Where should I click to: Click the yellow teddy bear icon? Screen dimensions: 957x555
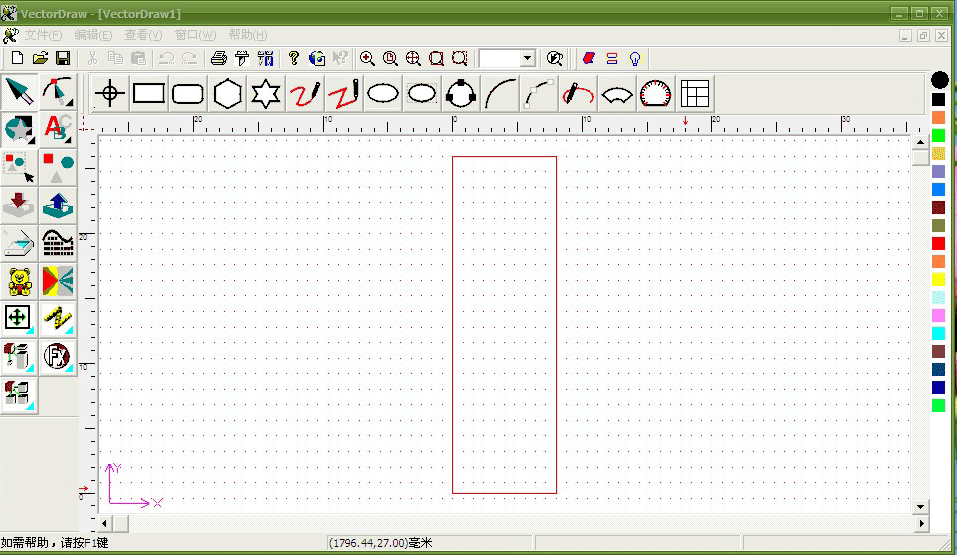pos(20,281)
